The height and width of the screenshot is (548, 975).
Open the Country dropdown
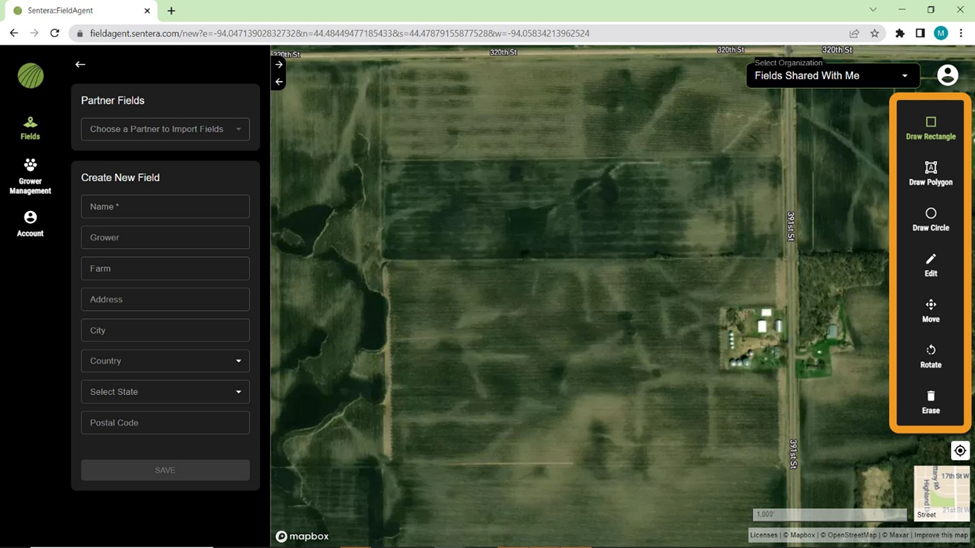pos(165,361)
